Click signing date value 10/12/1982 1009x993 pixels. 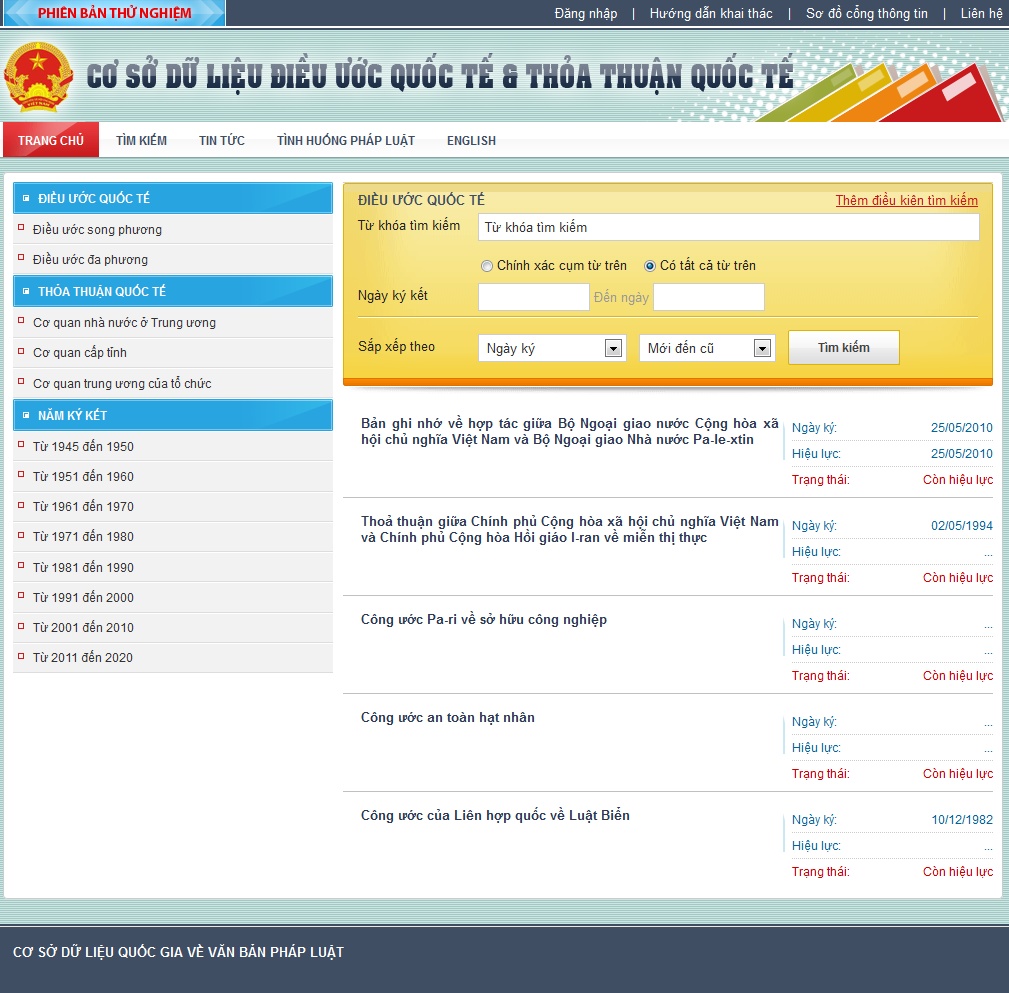point(961,820)
